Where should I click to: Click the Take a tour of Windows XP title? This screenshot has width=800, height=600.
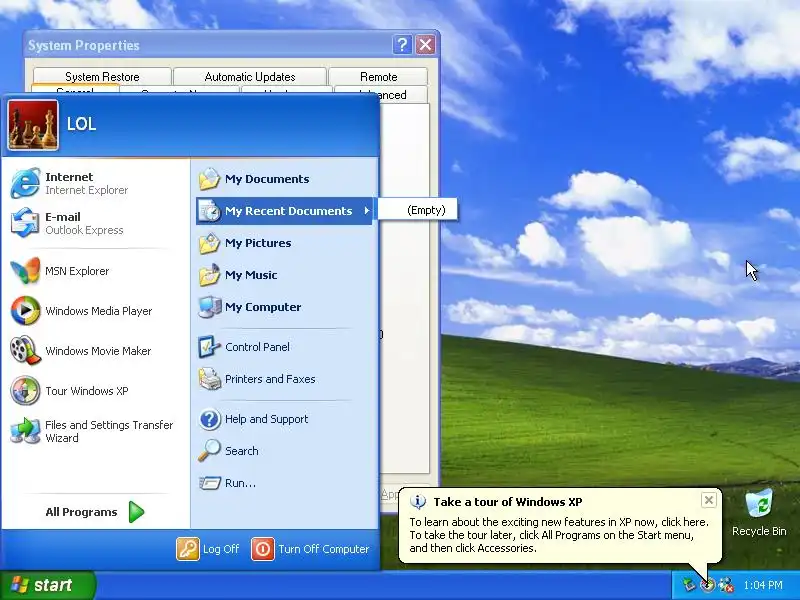(508, 502)
